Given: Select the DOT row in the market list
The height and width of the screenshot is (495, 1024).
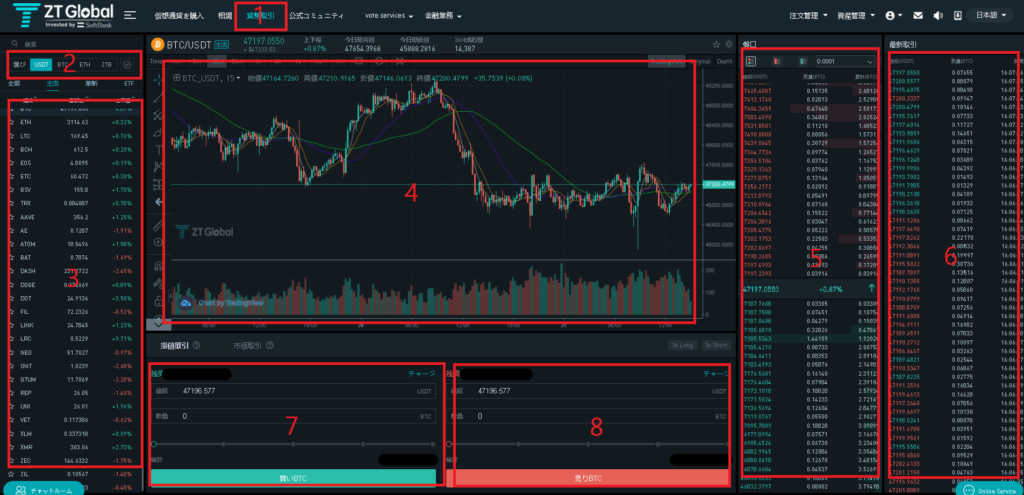Looking at the screenshot, I should [73, 298].
